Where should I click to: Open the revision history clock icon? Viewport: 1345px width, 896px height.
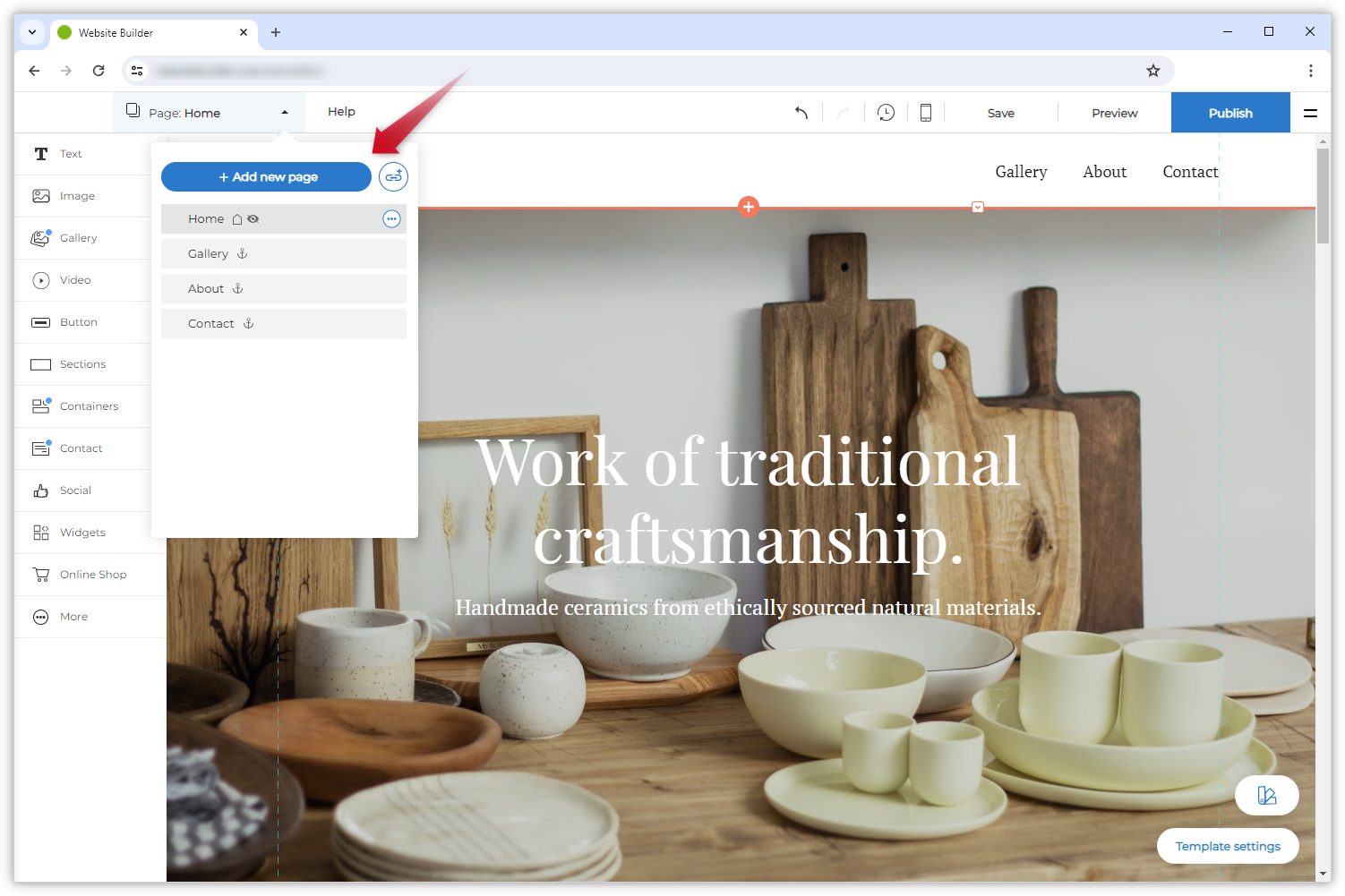(886, 113)
